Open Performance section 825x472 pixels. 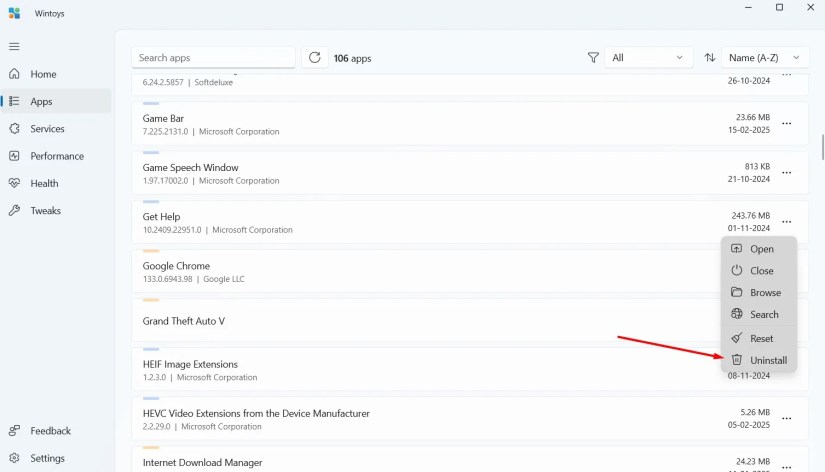(x=56, y=156)
